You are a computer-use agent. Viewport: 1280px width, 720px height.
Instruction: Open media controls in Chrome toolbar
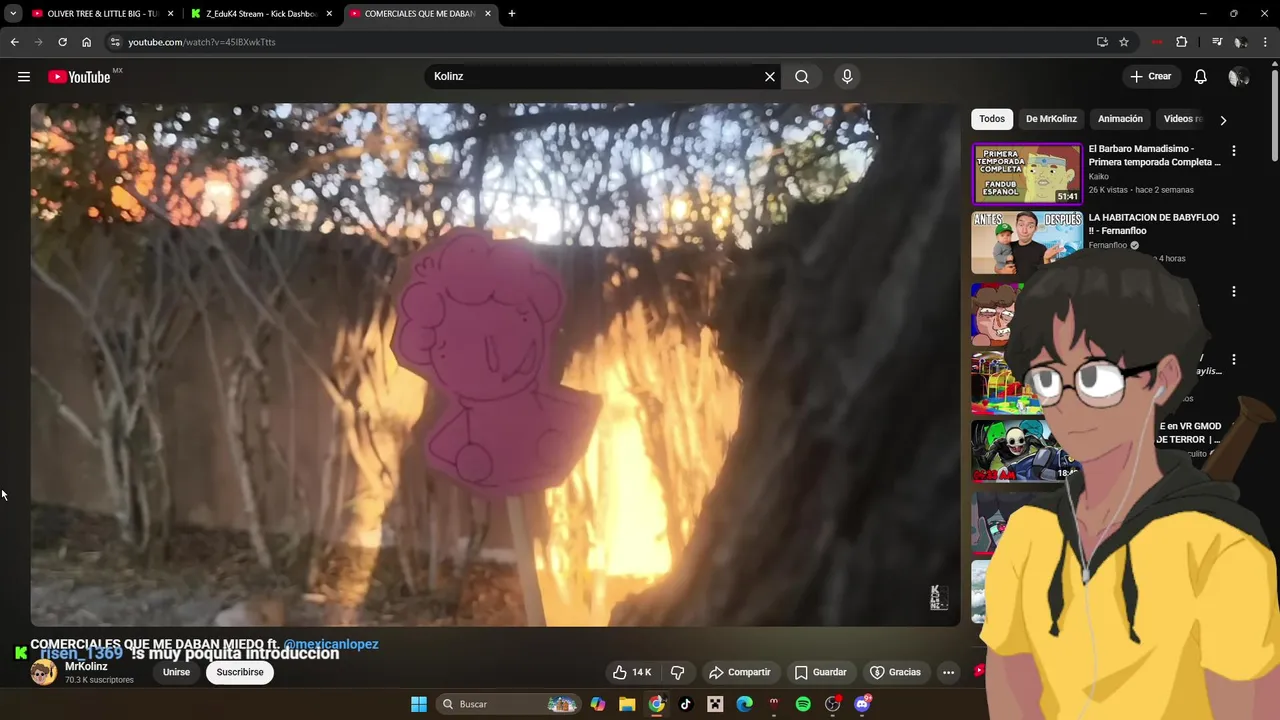coord(1217,42)
